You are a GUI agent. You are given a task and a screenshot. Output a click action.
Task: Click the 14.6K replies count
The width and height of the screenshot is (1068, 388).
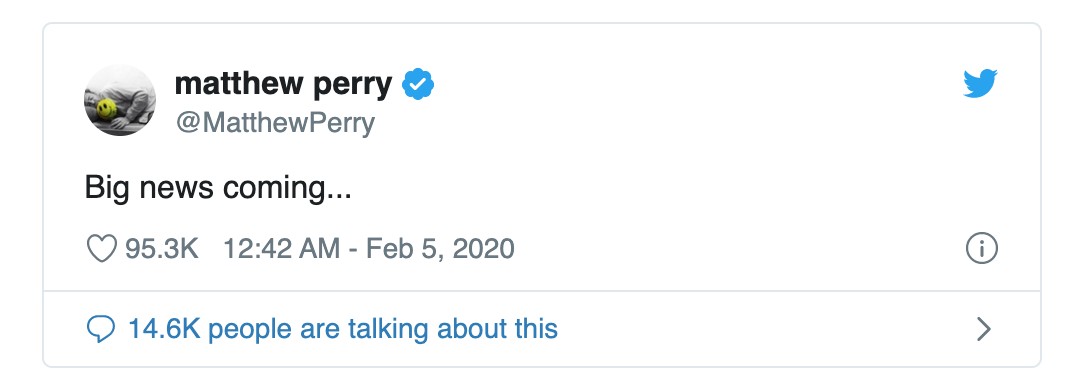163,329
